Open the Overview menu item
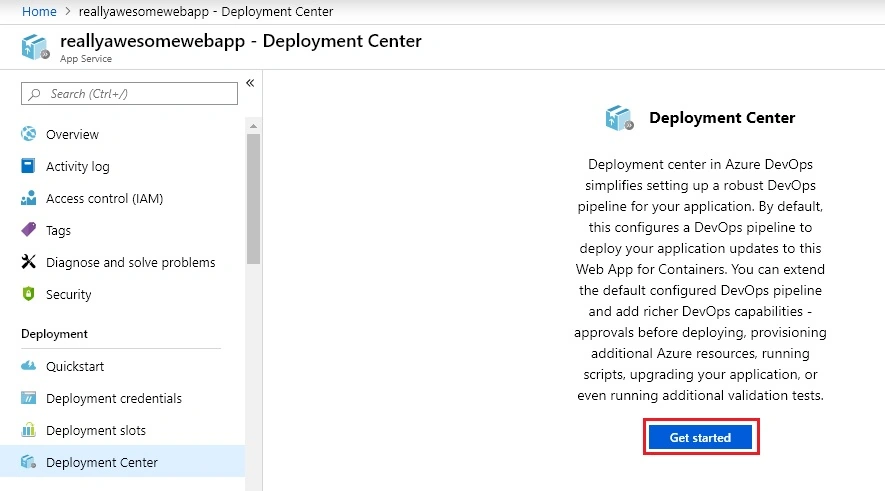885x491 pixels. (x=122, y=134)
